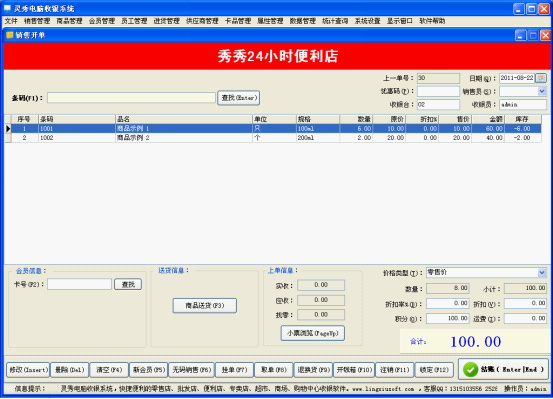The image size is (553, 399).
Task: Click the 售价 column header
Action: point(455,119)
